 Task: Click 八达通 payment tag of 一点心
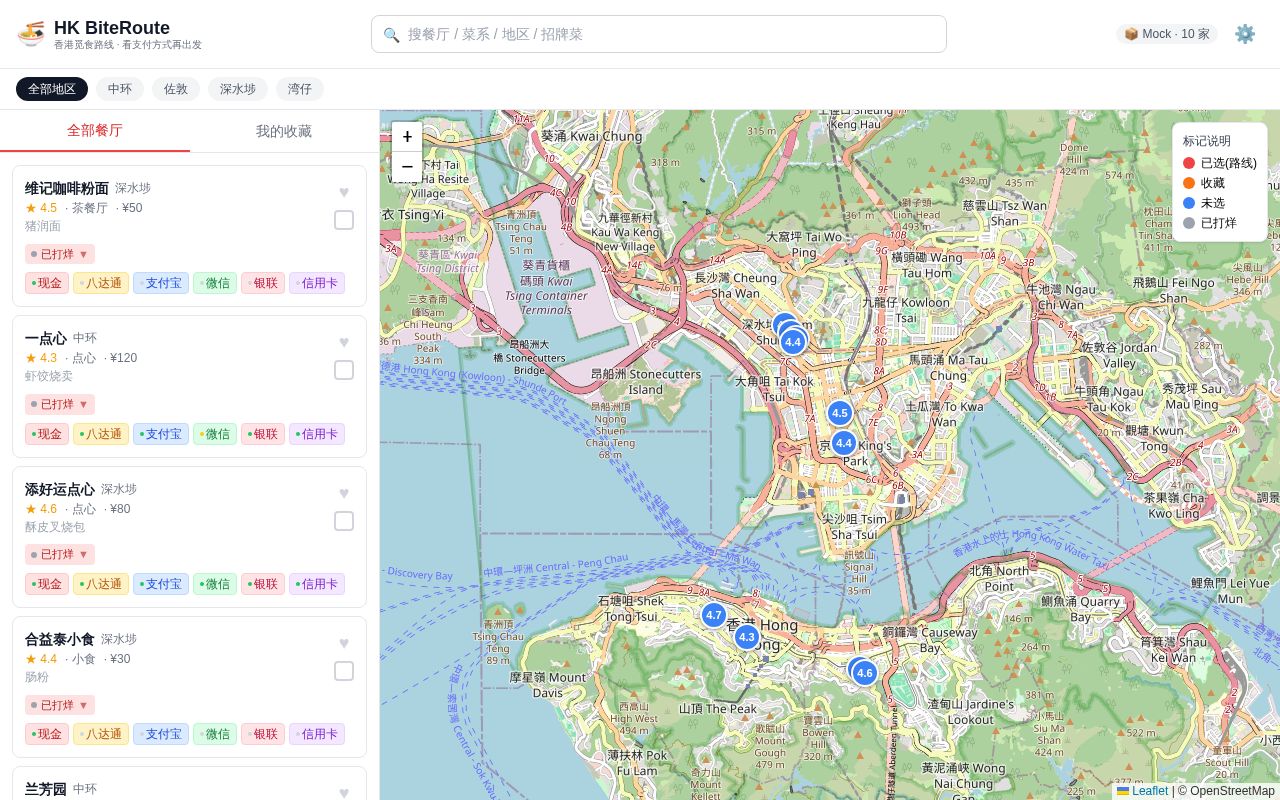coord(101,434)
